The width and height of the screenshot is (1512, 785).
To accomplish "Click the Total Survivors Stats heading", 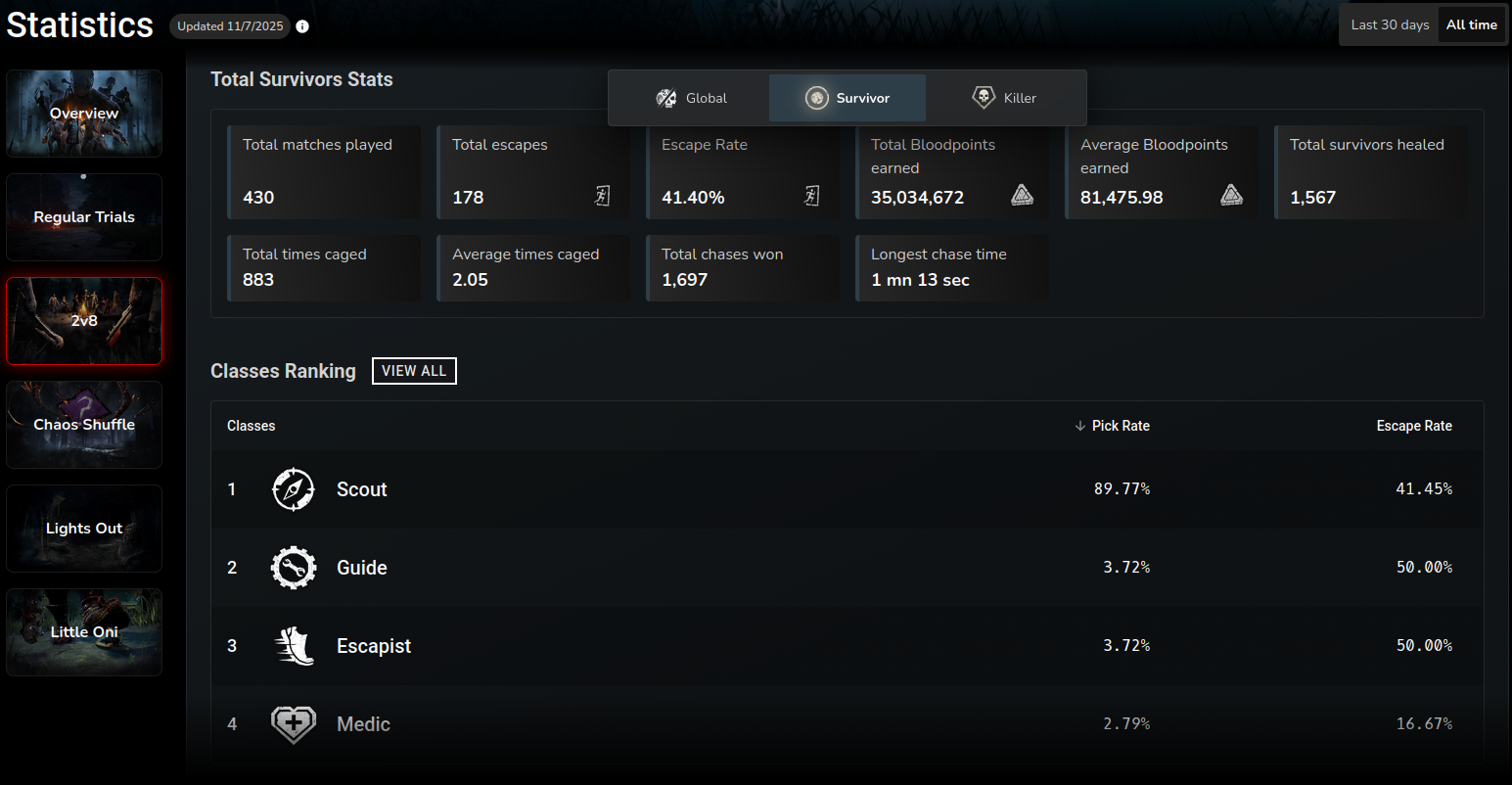I will click(301, 79).
